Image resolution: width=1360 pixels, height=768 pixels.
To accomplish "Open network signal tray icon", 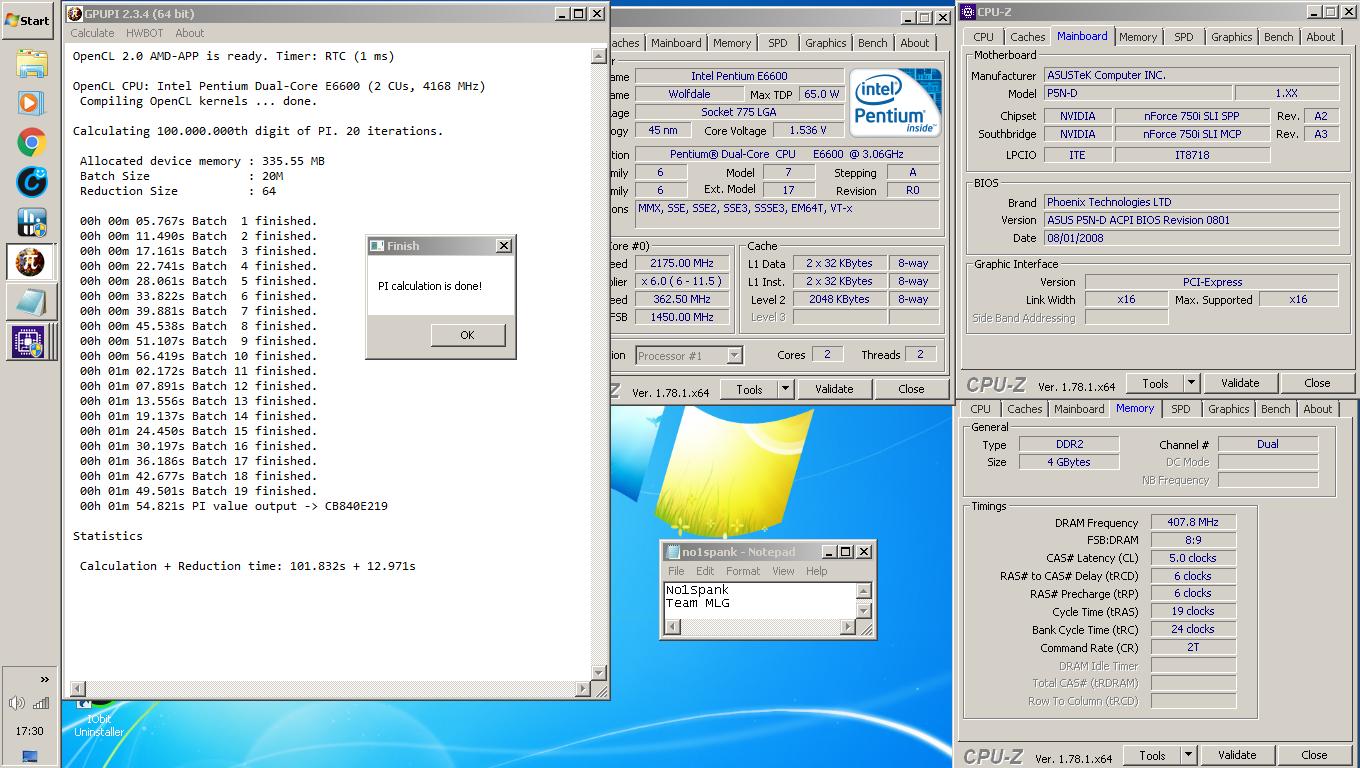I will coord(41,703).
